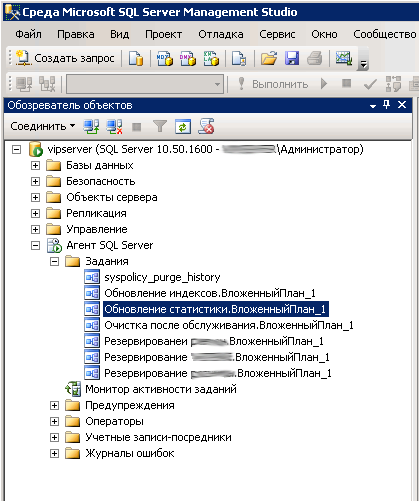The width and height of the screenshot is (419, 501).
Task: Click the vipserver server database icon
Action: (36, 149)
